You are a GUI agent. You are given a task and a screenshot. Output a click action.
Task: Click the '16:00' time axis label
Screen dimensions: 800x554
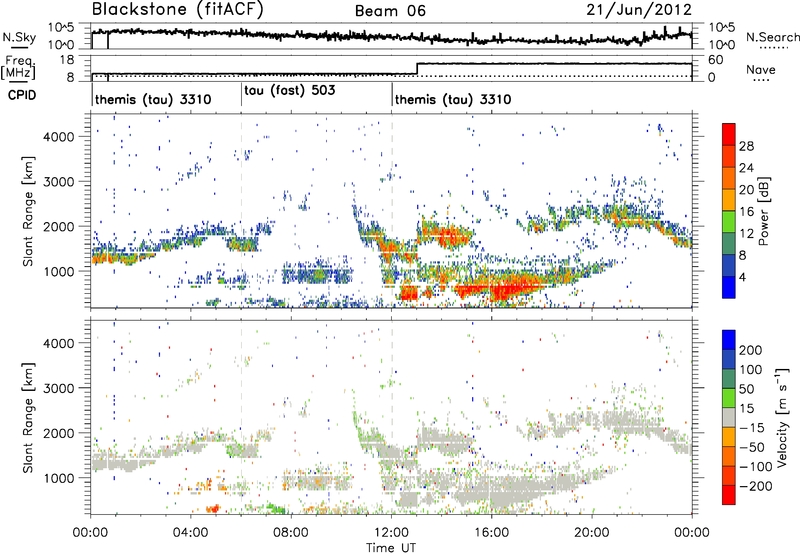(x=491, y=533)
